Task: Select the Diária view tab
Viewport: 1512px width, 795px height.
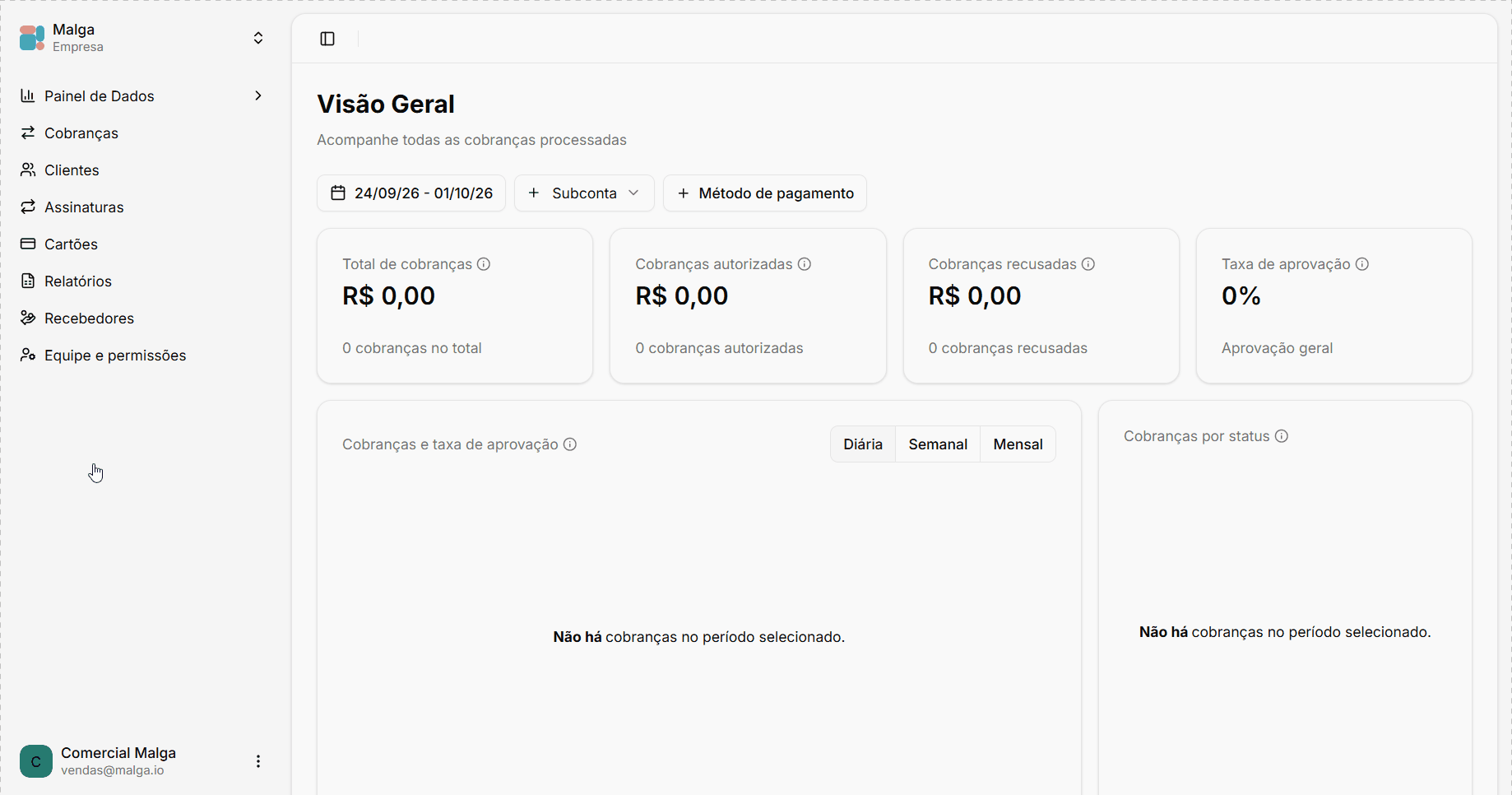Action: 863,444
